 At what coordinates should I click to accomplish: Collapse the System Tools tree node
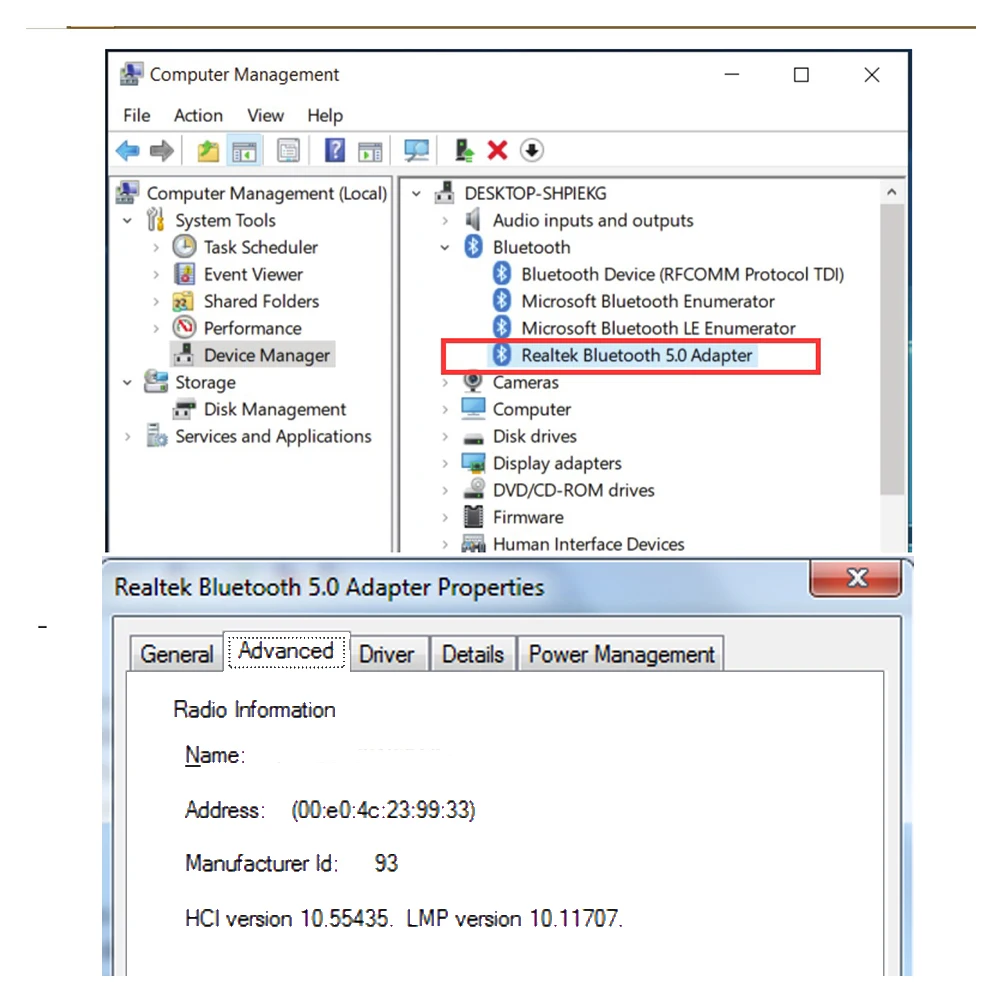(x=128, y=221)
